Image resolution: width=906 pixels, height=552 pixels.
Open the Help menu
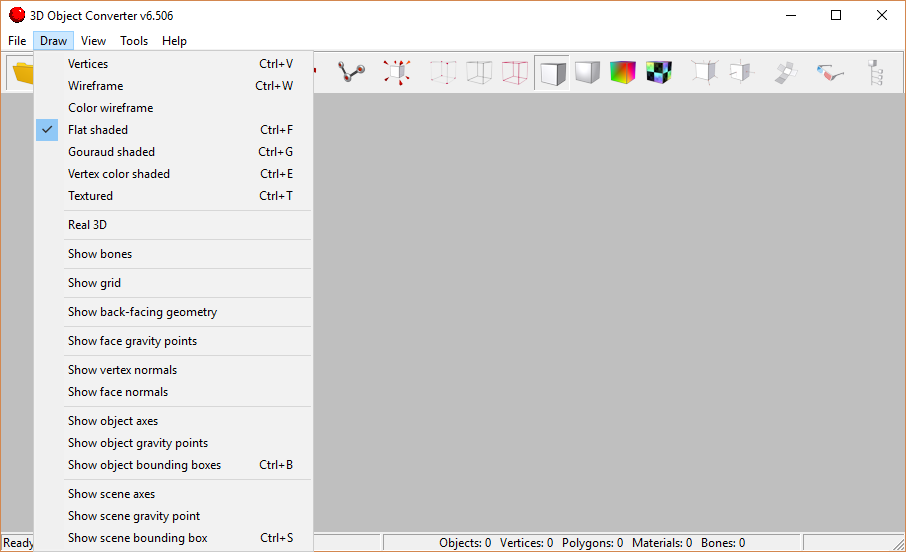click(x=174, y=41)
